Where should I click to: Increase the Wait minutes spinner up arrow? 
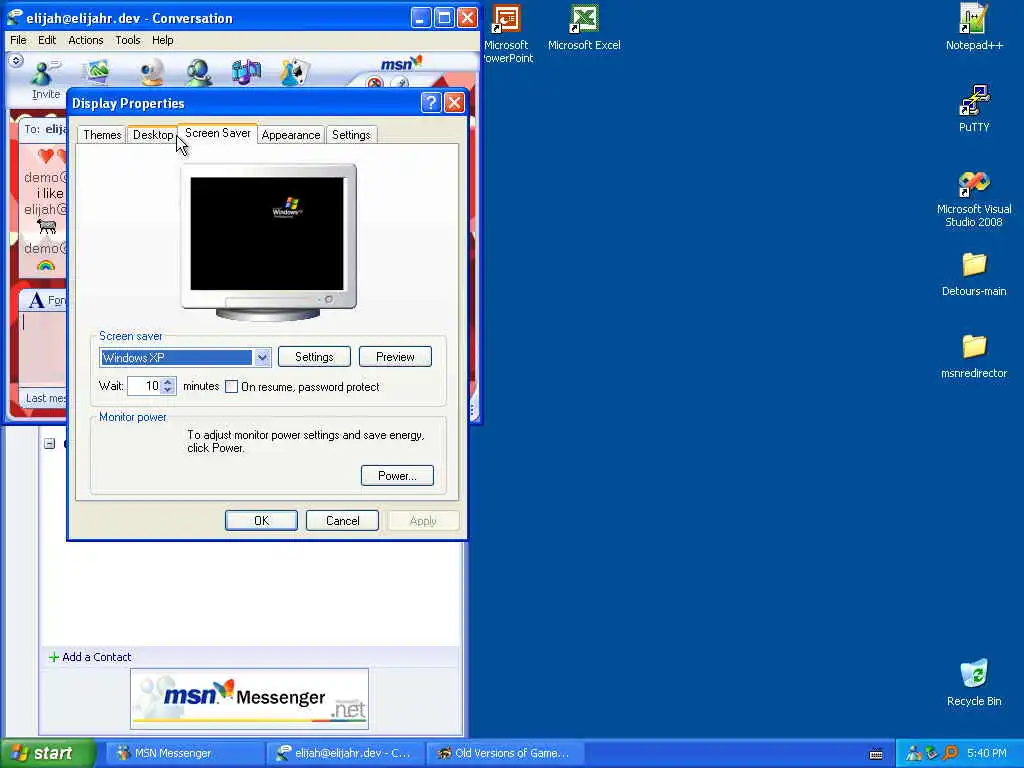tap(168, 381)
